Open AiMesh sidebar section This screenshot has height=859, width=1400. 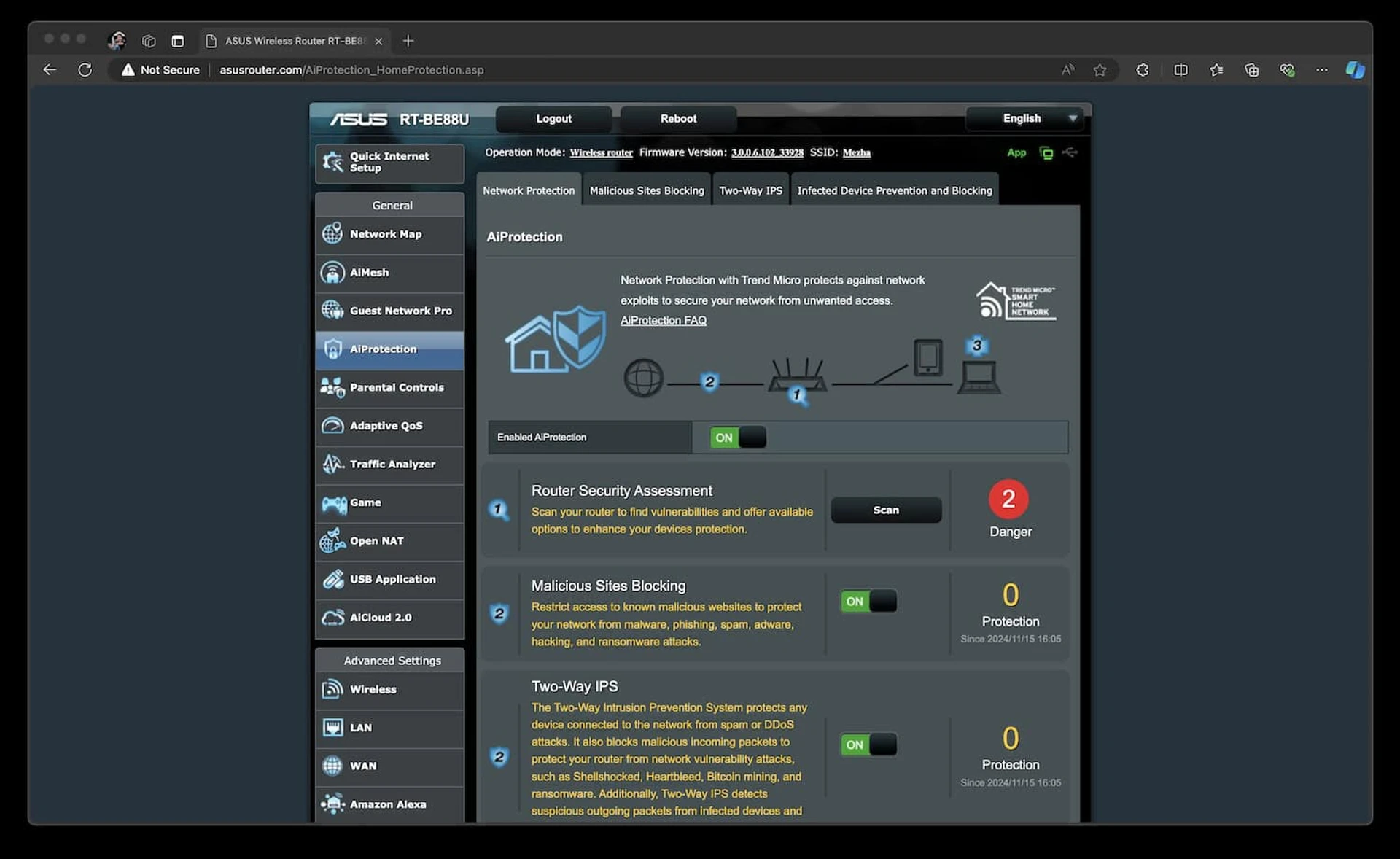coord(389,273)
